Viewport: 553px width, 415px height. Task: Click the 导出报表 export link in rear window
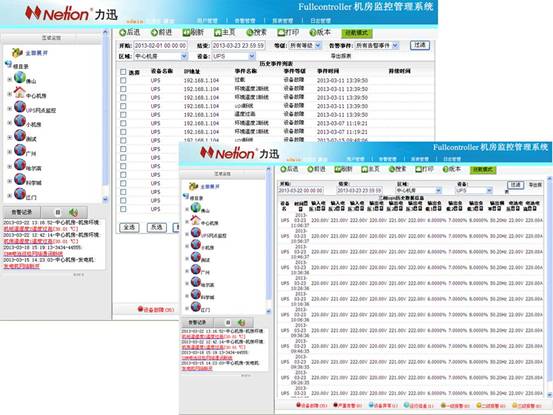341,56
